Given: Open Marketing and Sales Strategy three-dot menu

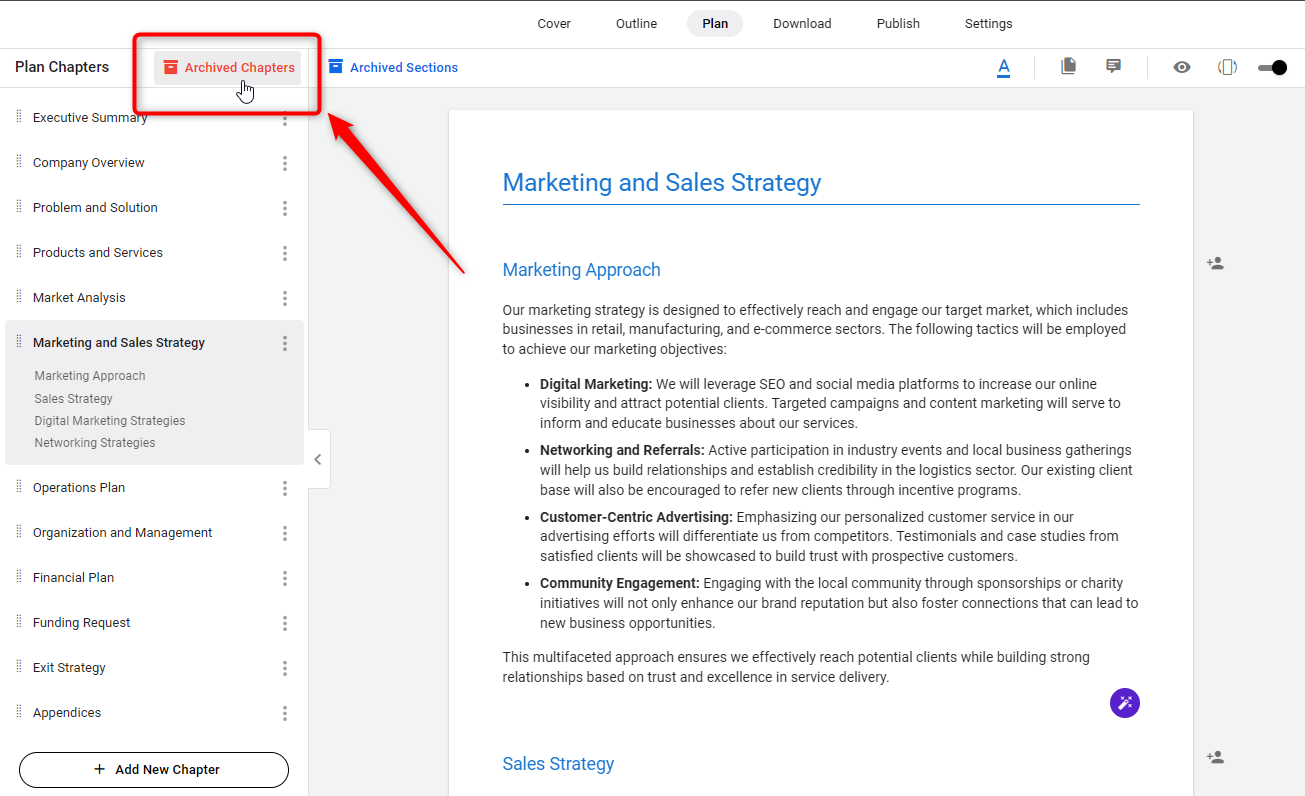Looking at the screenshot, I should (x=285, y=343).
